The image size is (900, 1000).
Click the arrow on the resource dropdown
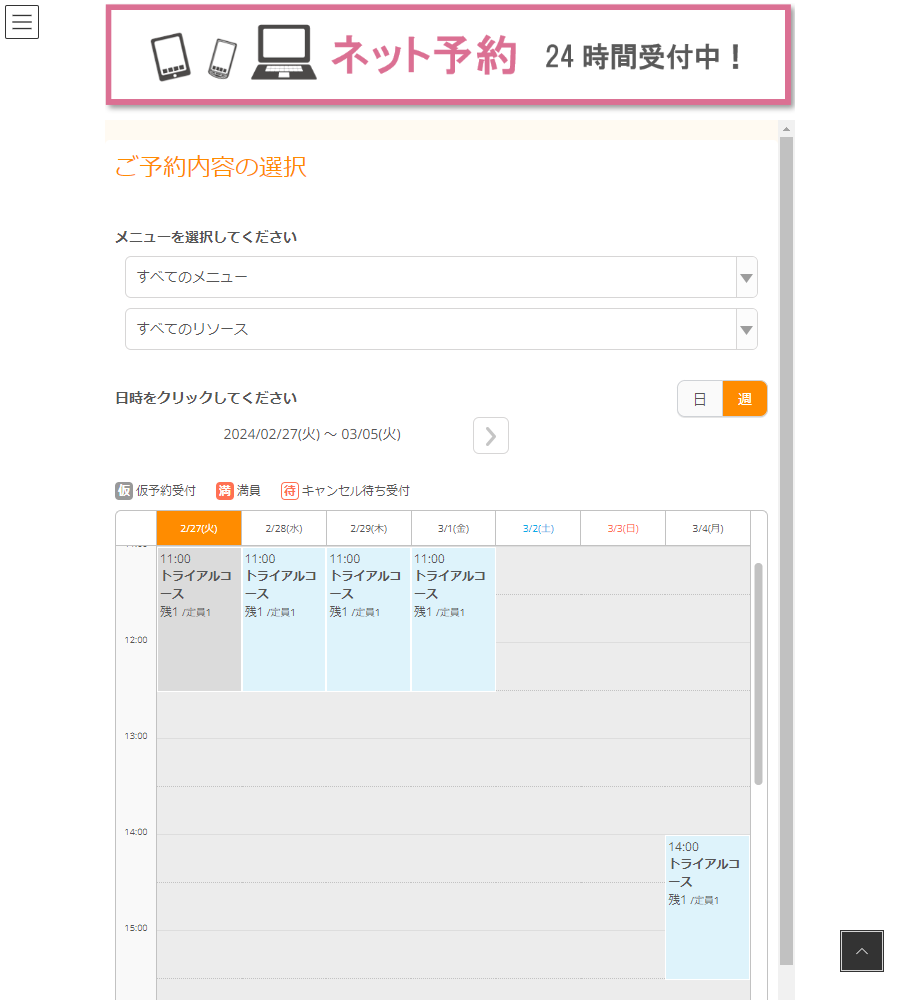pos(746,329)
